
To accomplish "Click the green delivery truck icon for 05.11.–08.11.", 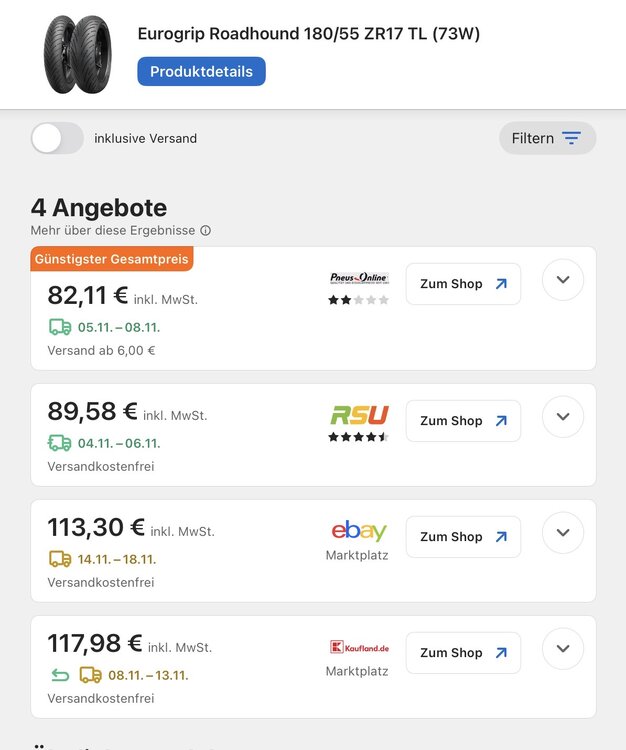I will click(x=60, y=327).
